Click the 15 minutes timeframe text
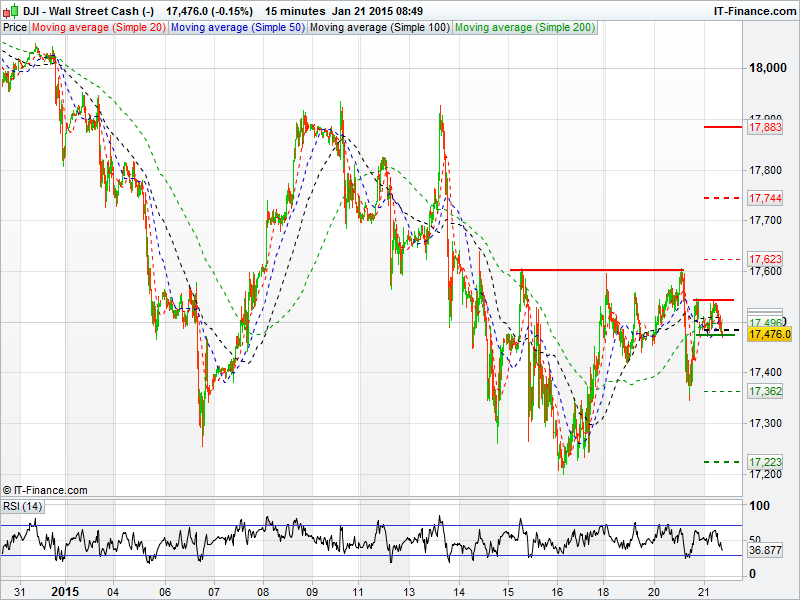 [294, 10]
